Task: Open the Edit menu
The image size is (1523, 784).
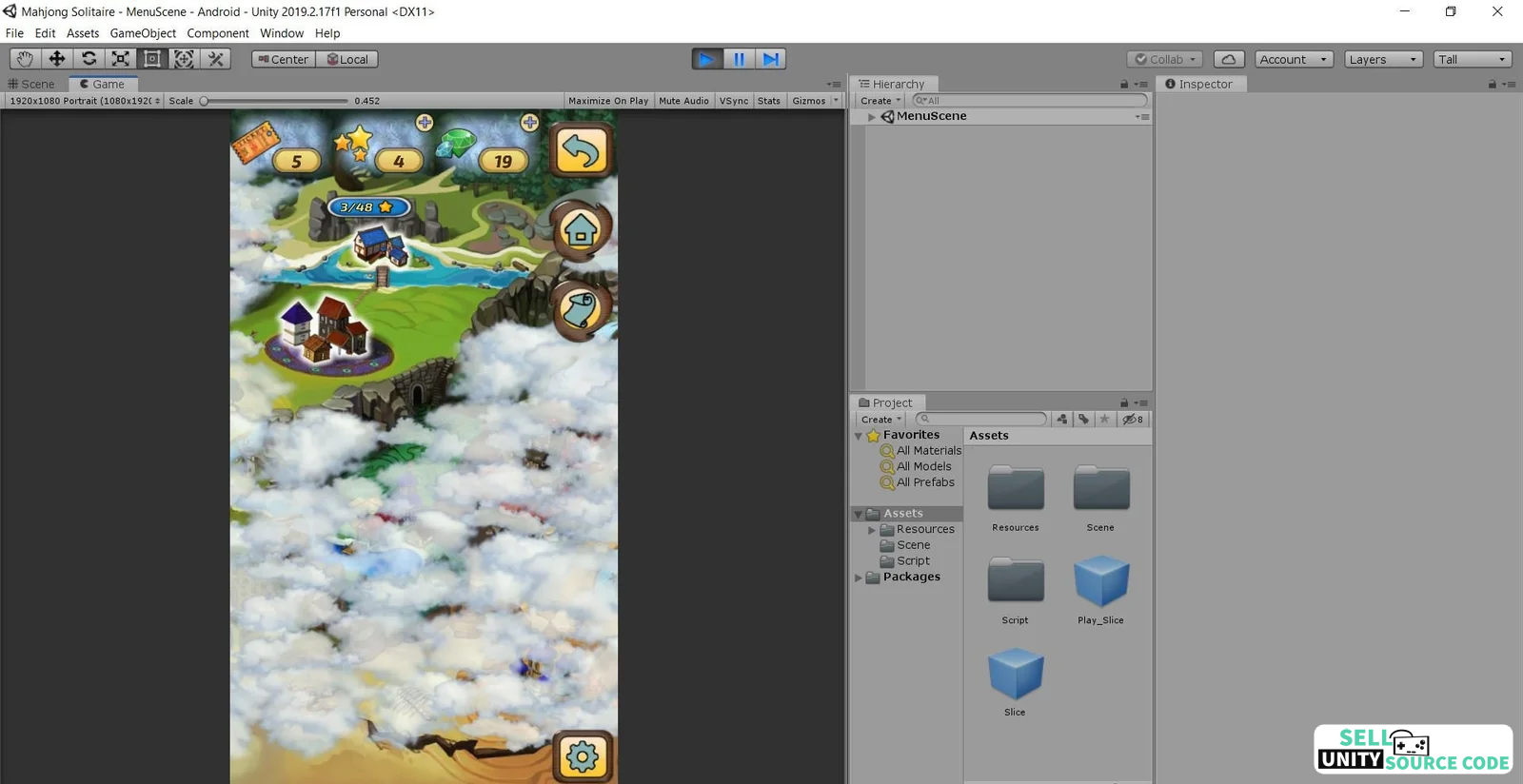Action: [45, 33]
